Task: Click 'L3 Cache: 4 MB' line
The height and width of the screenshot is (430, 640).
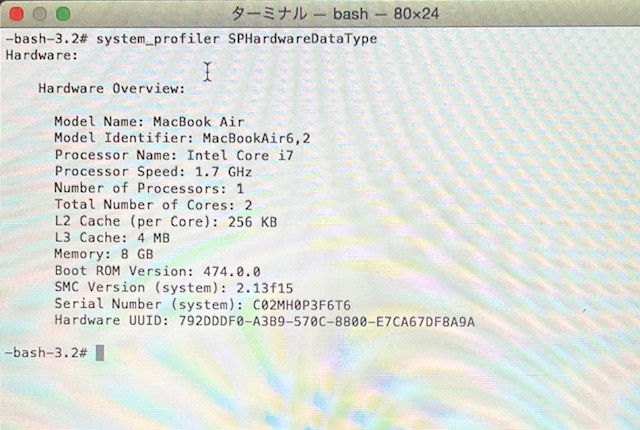Action: tap(112, 237)
